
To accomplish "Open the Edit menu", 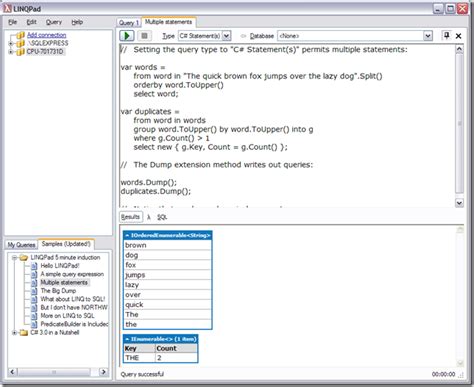I will tap(32, 22).
